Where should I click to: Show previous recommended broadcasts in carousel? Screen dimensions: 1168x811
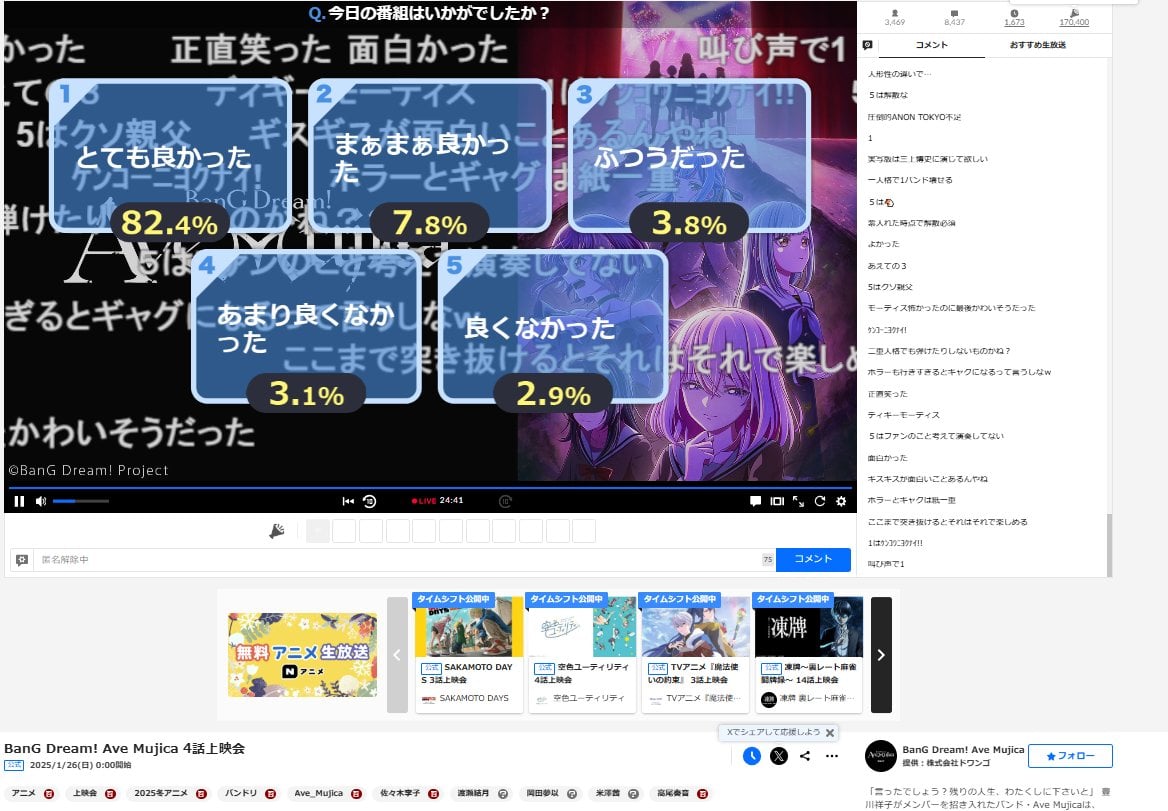point(397,655)
